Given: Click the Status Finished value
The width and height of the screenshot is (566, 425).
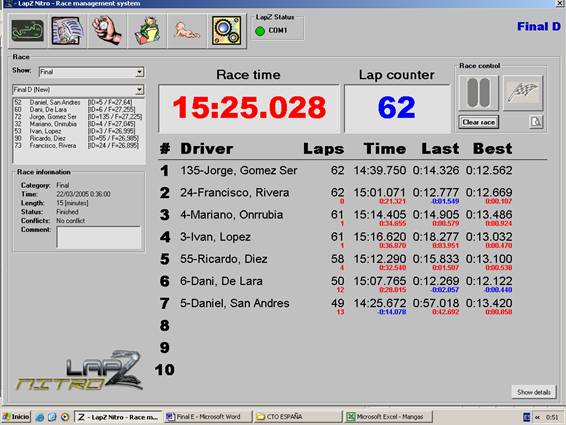Looking at the screenshot, I should (67, 212).
